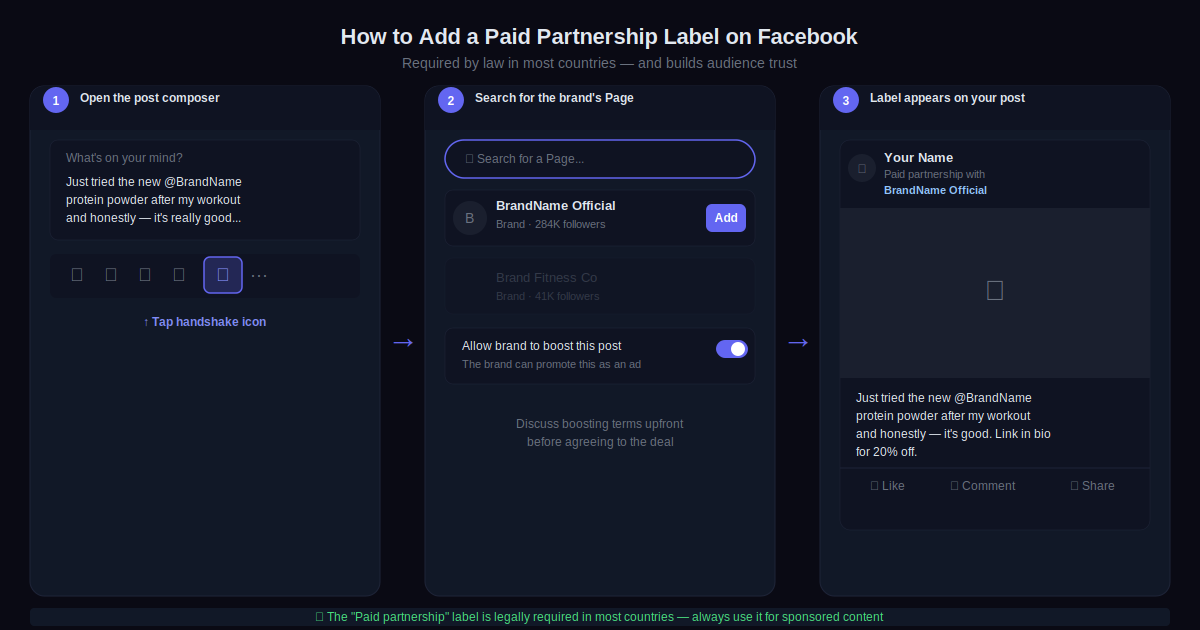Viewport: 1200px width, 630px height.
Task: Click the arrow between steps 1 and 2
Action: (402, 343)
